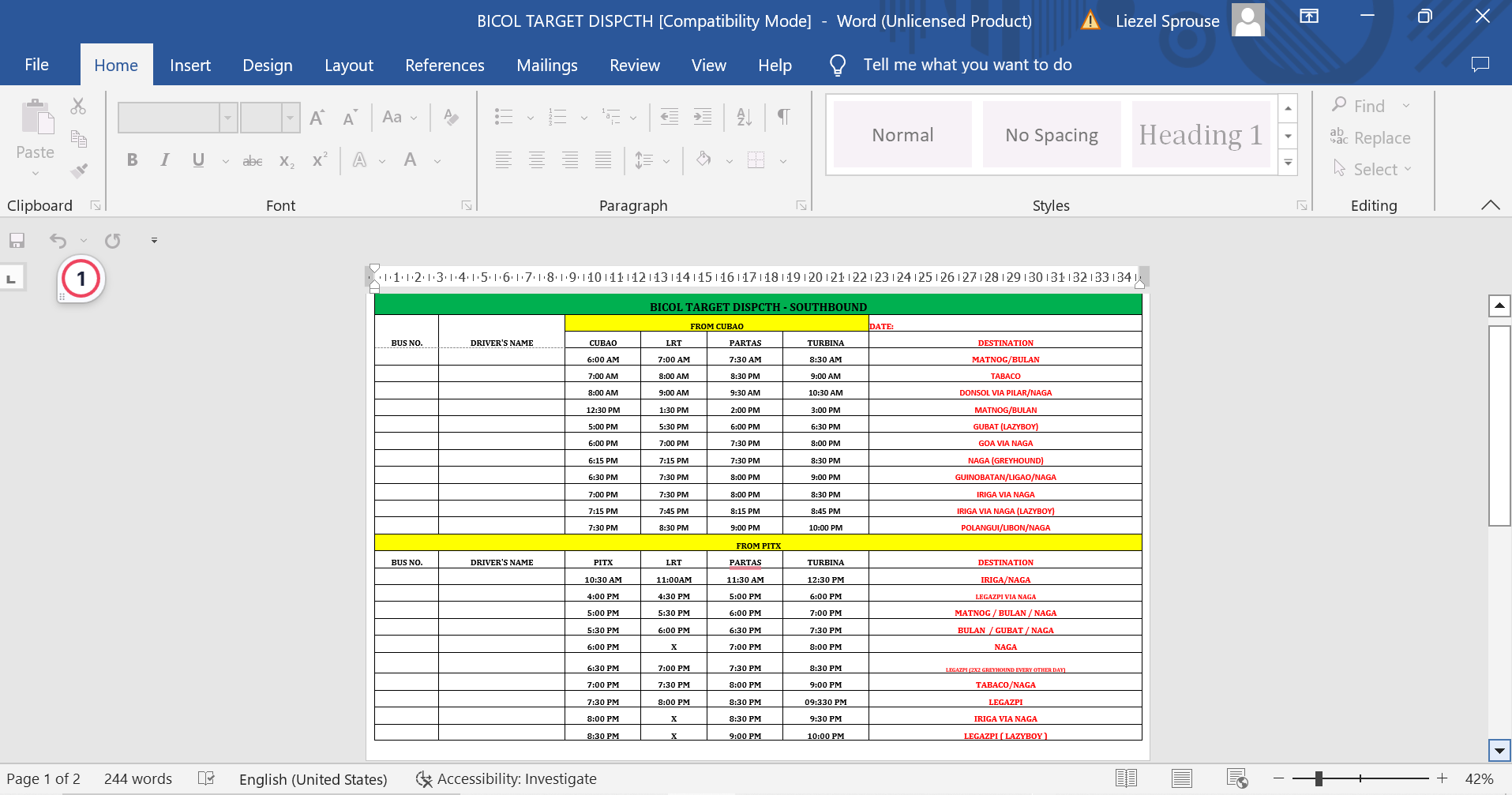This screenshot has width=1512, height=795.
Task: Customize Quick Access Toolbar dropdown
Action: (x=154, y=240)
